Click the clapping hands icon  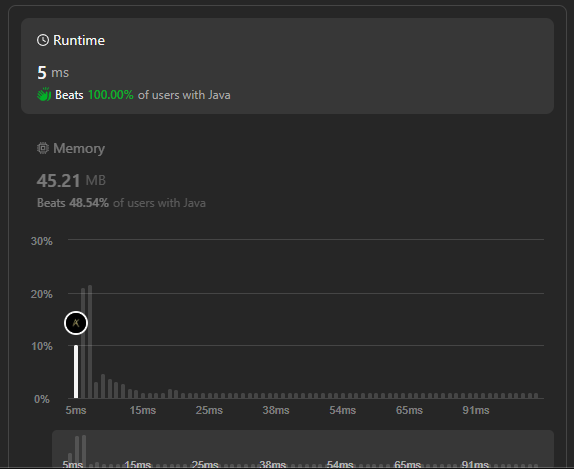[44, 94]
